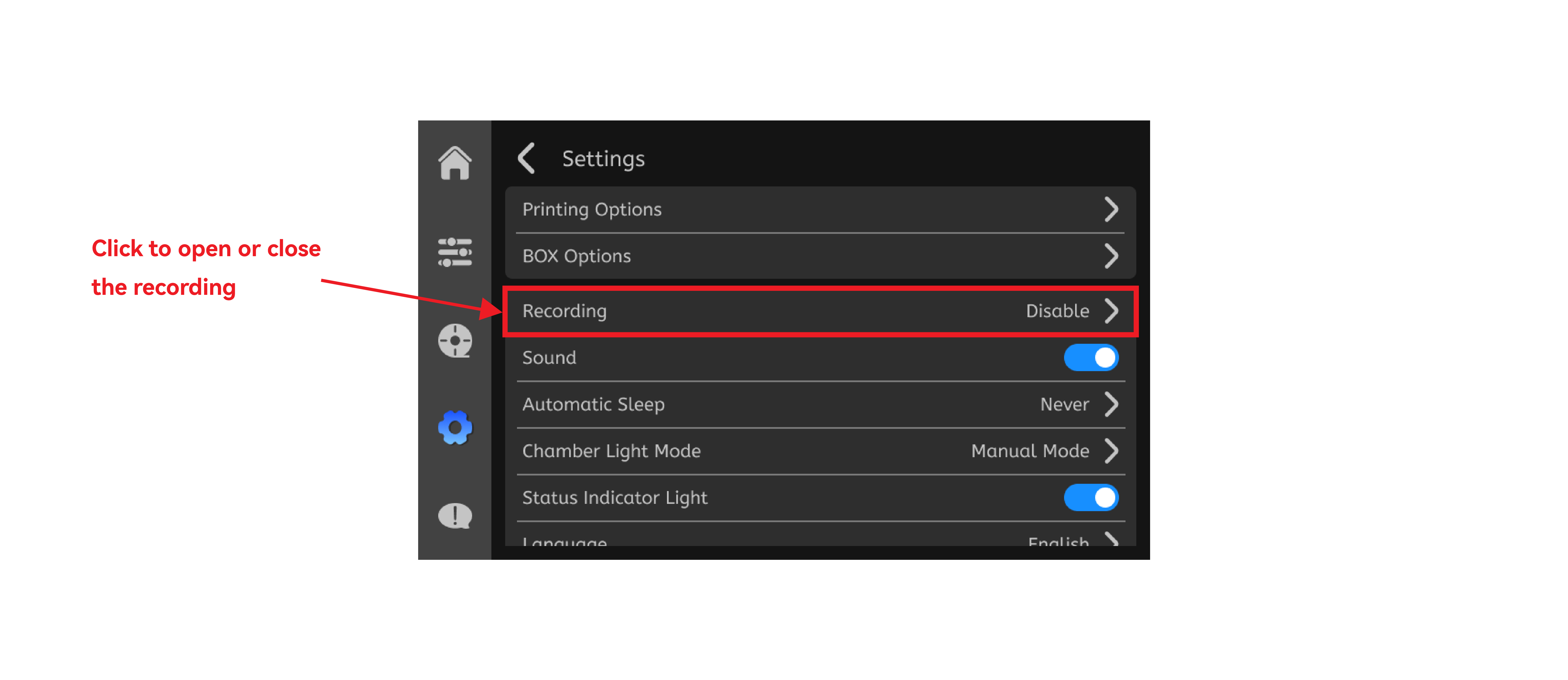Expand the BOX Options chevron
Viewport: 1568px width, 680px height.
[x=1111, y=256]
